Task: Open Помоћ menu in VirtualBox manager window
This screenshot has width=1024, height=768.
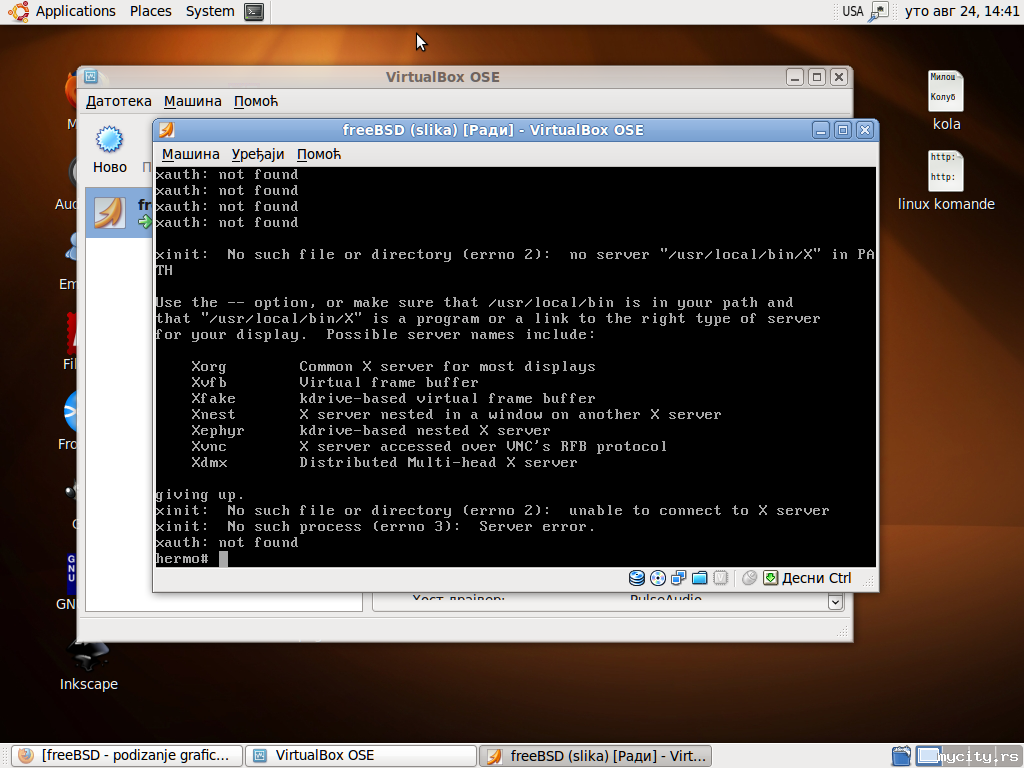Action: pyautogui.click(x=256, y=101)
